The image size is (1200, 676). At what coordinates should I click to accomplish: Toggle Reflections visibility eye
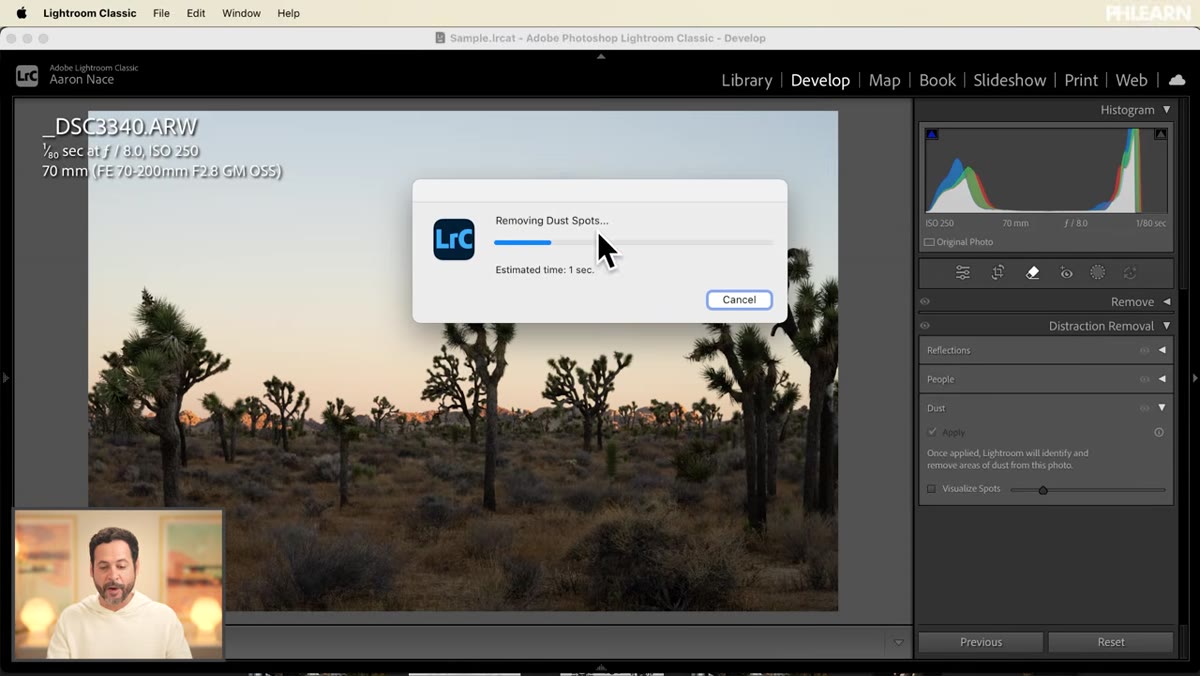[1145, 350]
